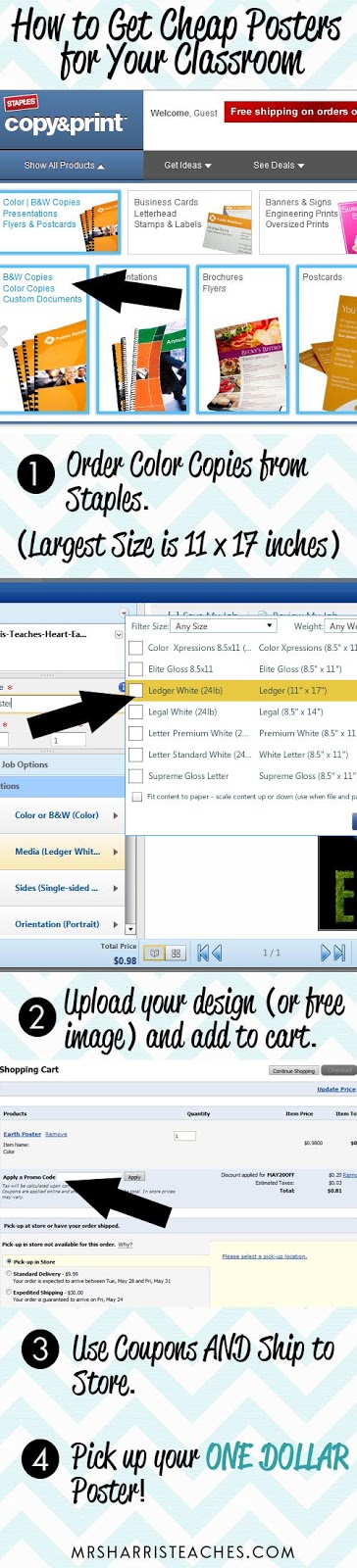The height and width of the screenshot is (1568, 357).
Task: Click the Why? link
Action: 126,1245
